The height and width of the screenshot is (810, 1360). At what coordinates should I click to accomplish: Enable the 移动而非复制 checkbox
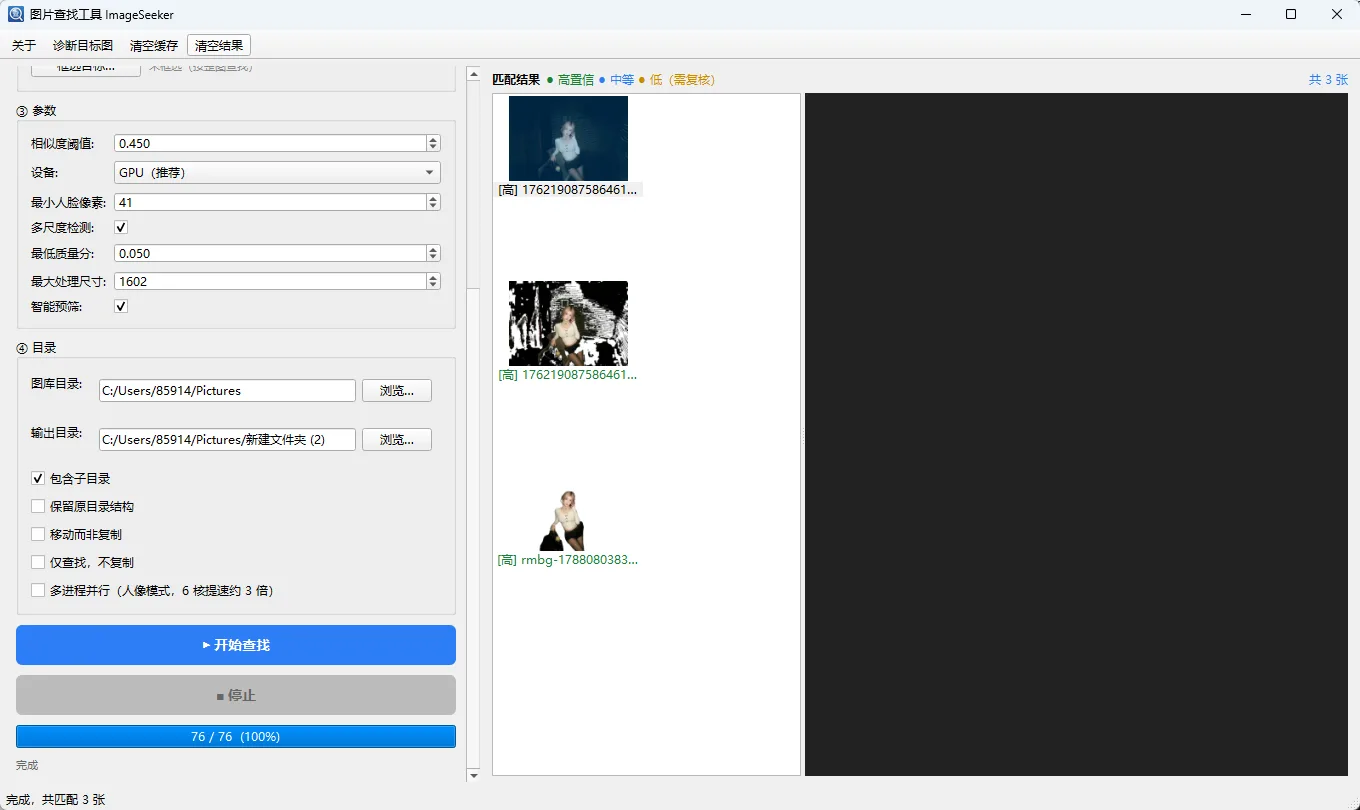[x=38, y=534]
